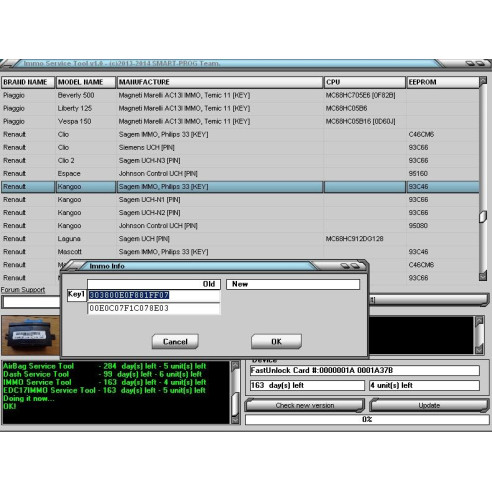This screenshot has height=492, width=492.
Task: Select Renault Clio Siemens UCH [PIN] row
Action: (x=240, y=147)
